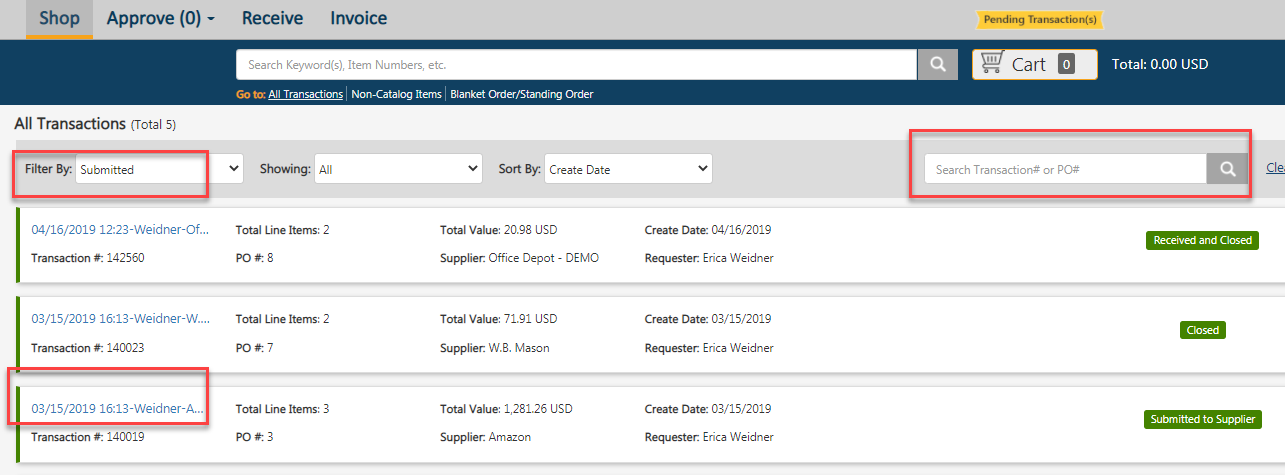Select PO # 3 text
1285x475 pixels.
coord(255,437)
